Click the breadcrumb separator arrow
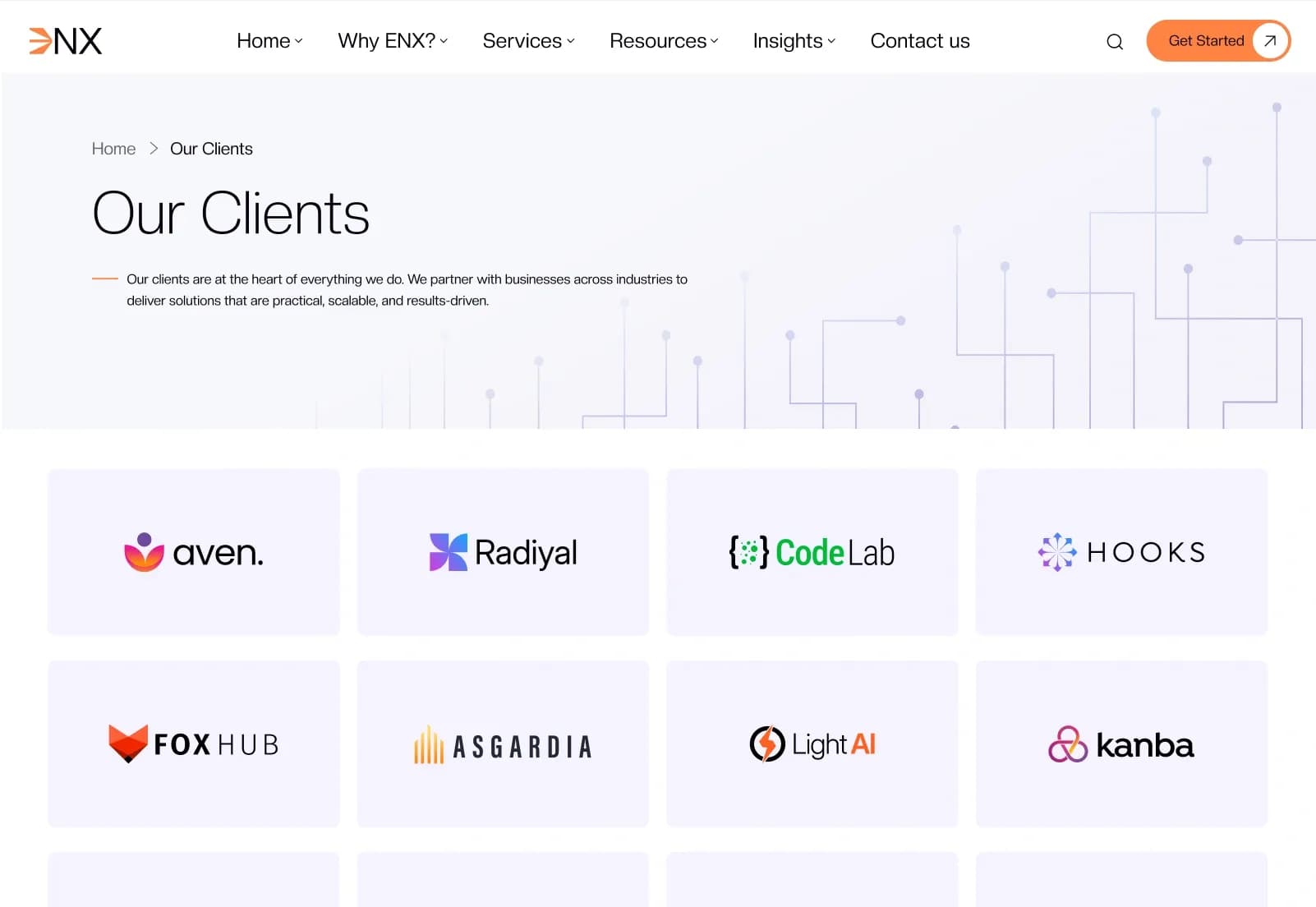The image size is (1316, 907). pos(154,149)
